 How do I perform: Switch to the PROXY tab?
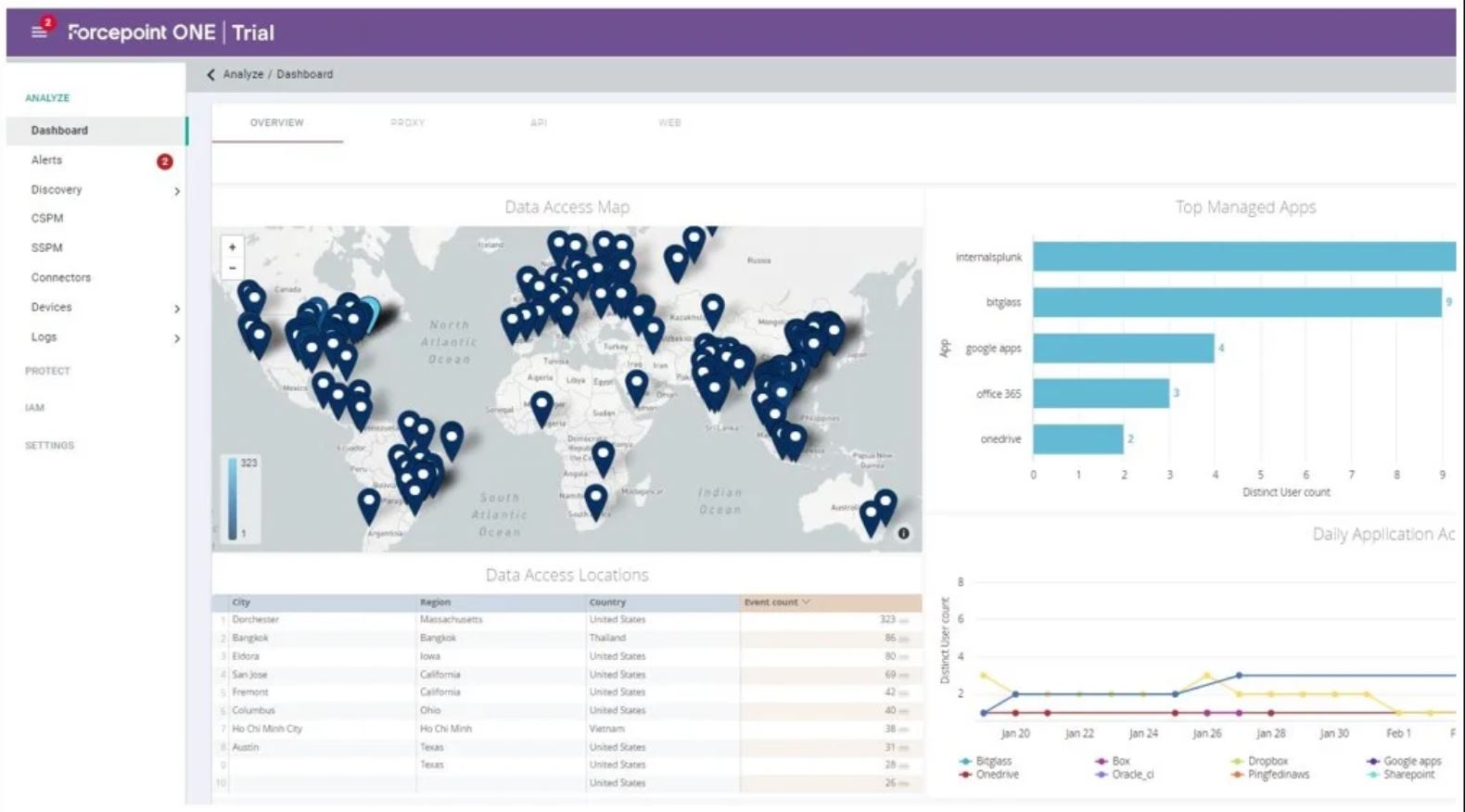pyautogui.click(x=407, y=122)
